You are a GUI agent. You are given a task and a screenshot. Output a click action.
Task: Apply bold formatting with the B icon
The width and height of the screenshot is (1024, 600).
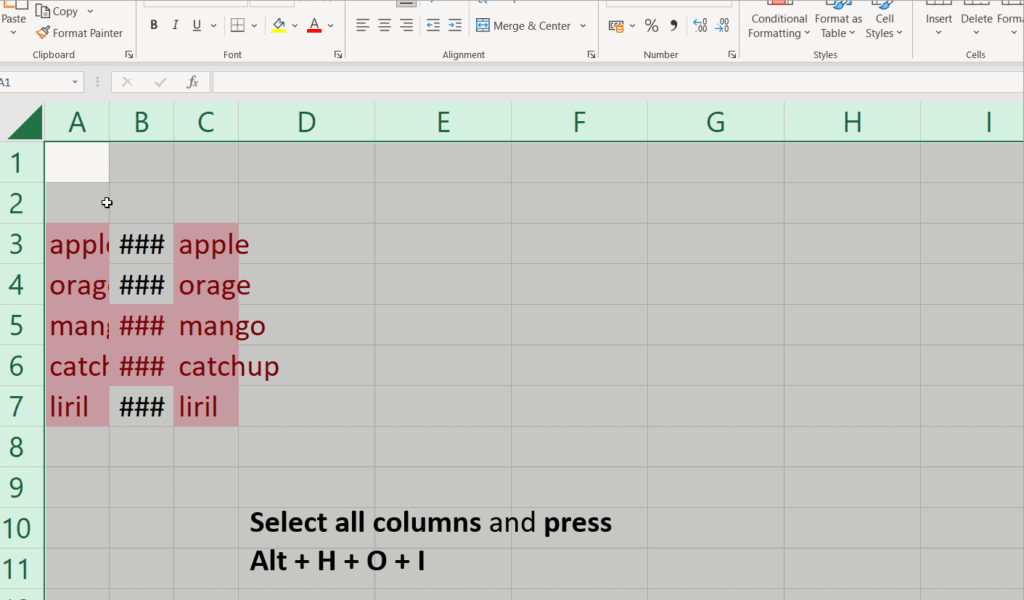coord(153,25)
